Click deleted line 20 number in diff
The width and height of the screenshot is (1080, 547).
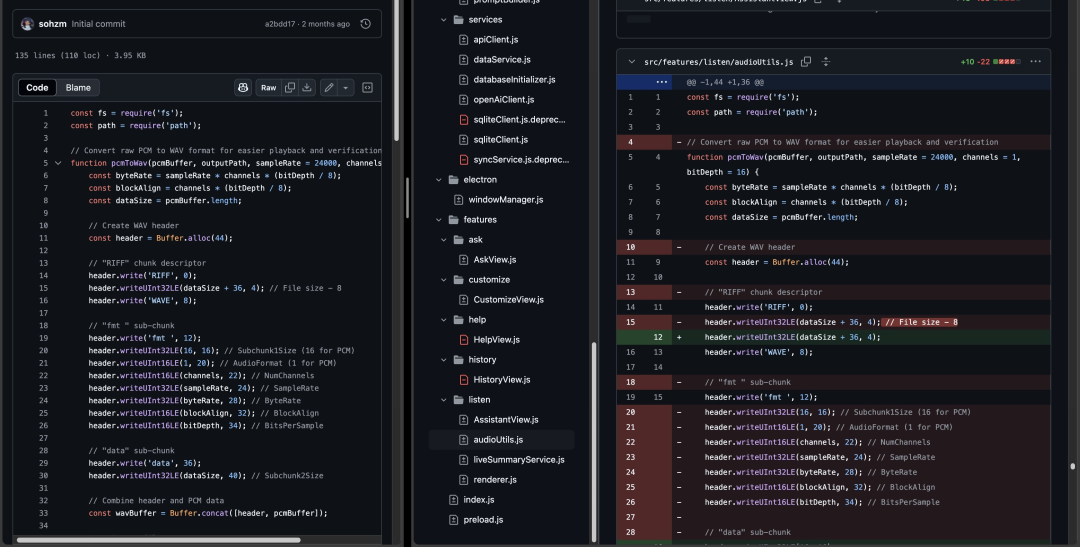pyautogui.click(x=630, y=412)
